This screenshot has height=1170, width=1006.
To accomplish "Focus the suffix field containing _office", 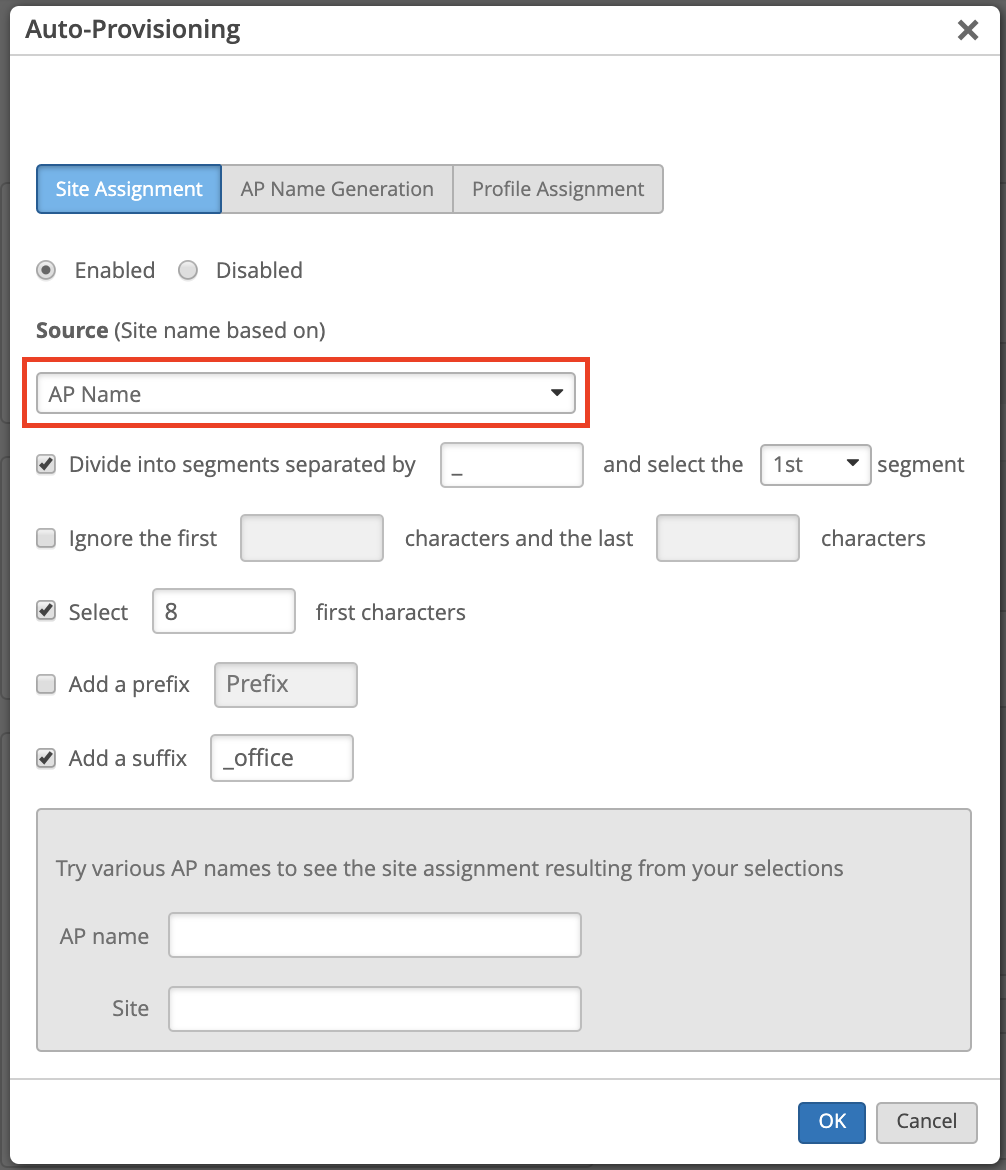I will [x=282, y=758].
